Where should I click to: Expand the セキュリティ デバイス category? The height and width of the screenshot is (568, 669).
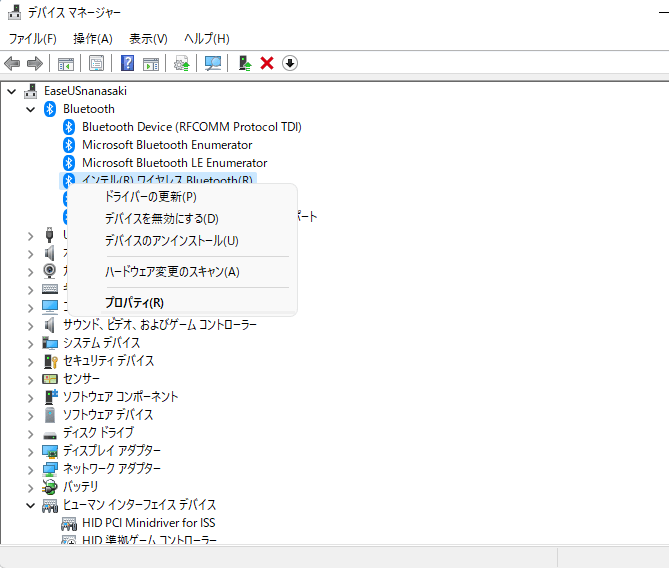click(x=30, y=362)
